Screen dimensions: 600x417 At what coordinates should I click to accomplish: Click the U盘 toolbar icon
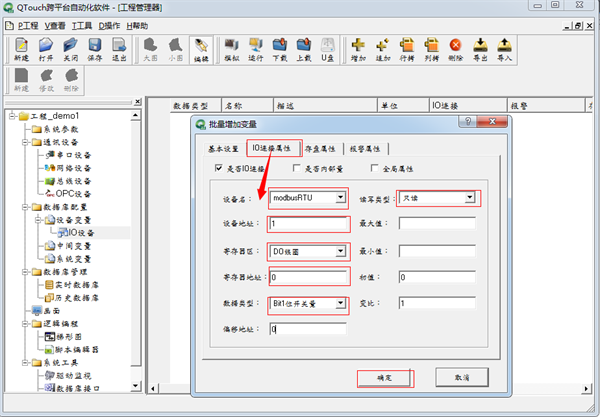pos(326,49)
